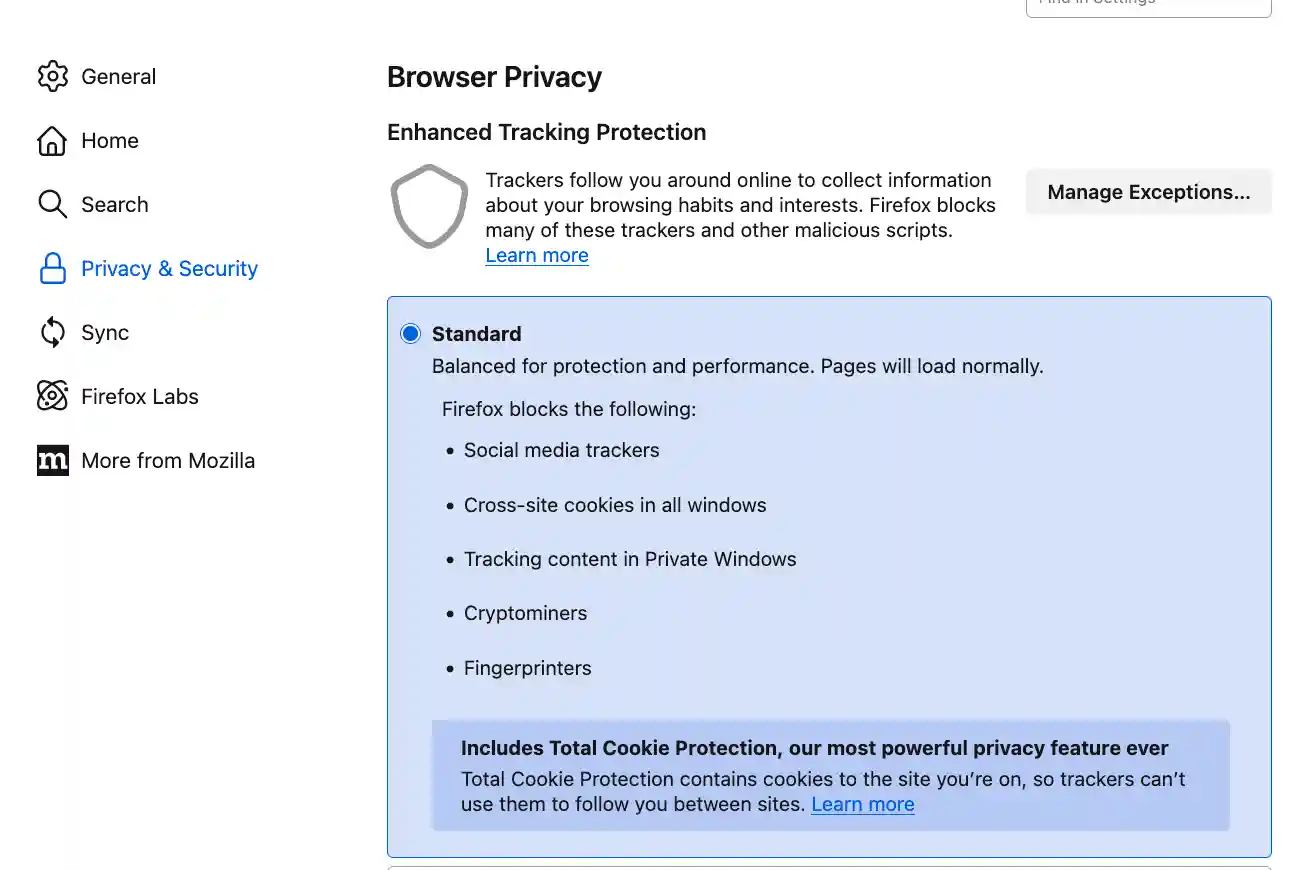Click the Firefox Labs atom icon
This screenshot has width=1298, height=870.
tap(52, 396)
